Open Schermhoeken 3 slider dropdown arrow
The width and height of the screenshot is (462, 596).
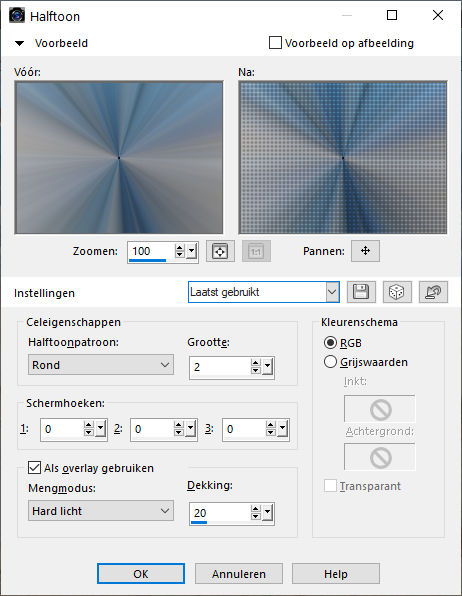coord(283,429)
